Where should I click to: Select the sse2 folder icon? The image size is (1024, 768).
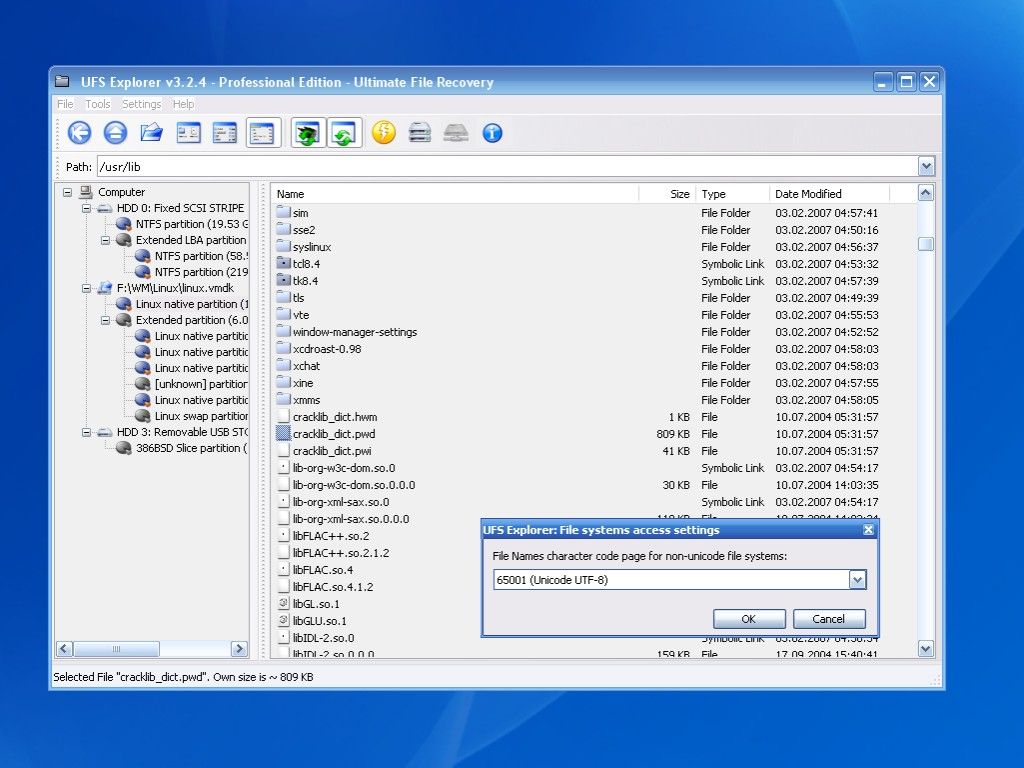283,229
